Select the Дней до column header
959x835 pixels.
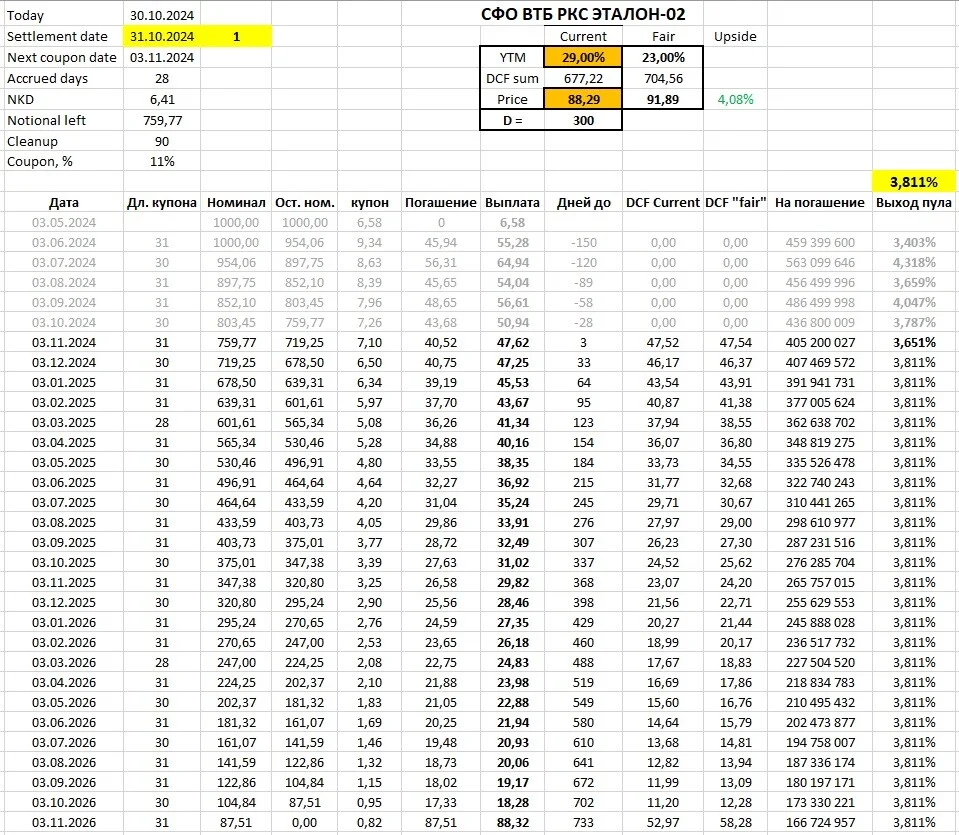(583, 202)
